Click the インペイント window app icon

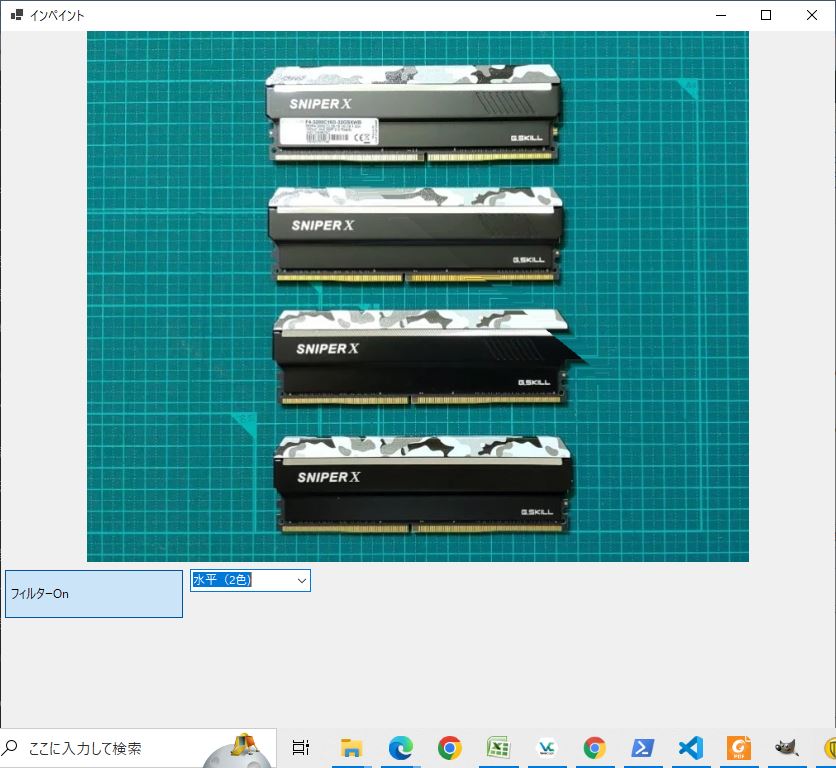coord(17,15)
